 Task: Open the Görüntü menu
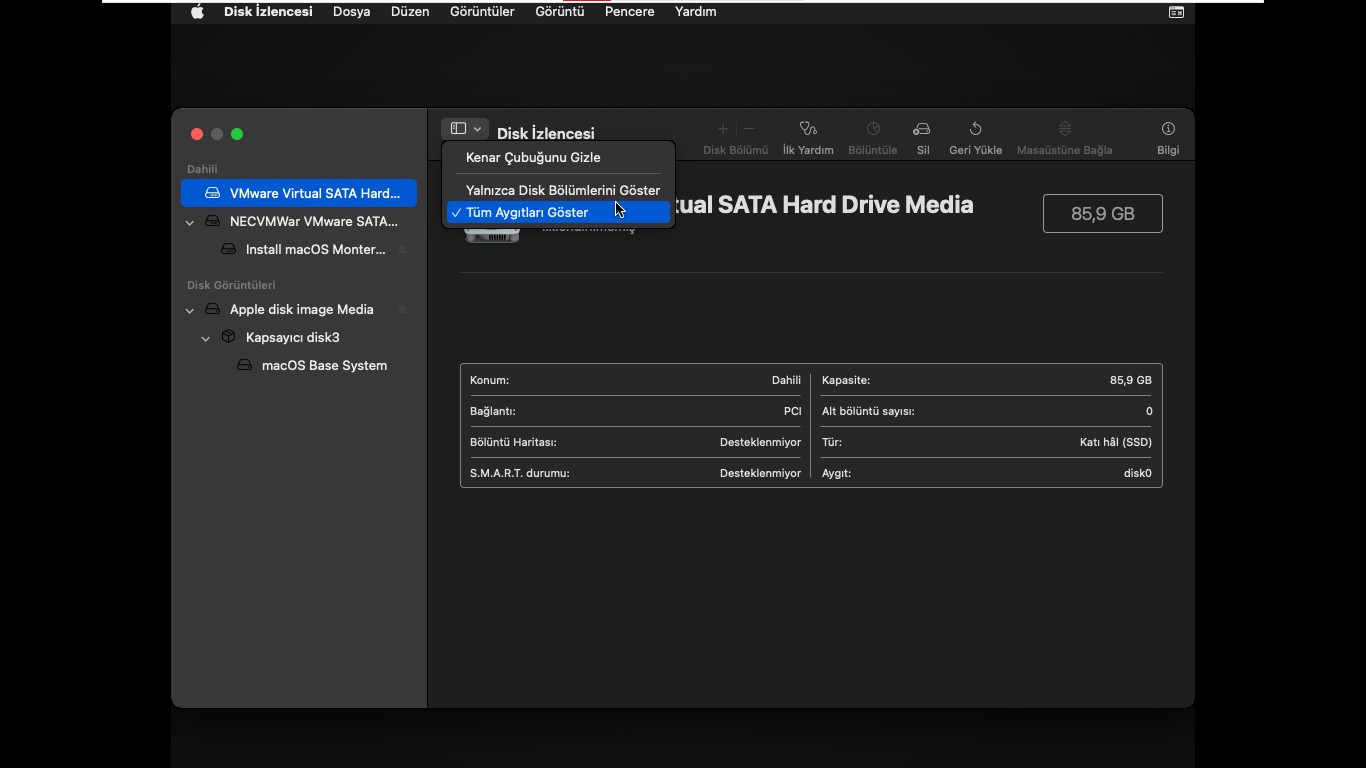coord(560,12)
